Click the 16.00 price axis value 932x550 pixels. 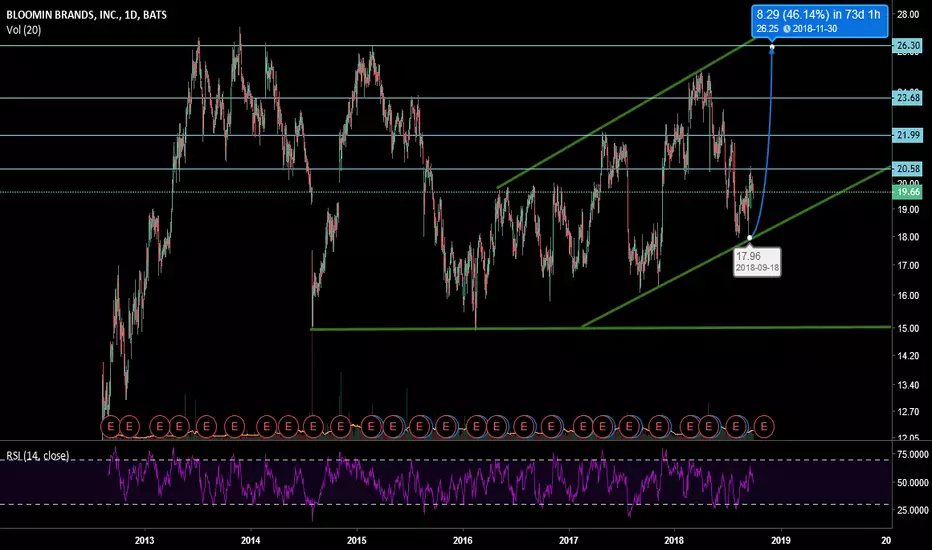point(908,296)
